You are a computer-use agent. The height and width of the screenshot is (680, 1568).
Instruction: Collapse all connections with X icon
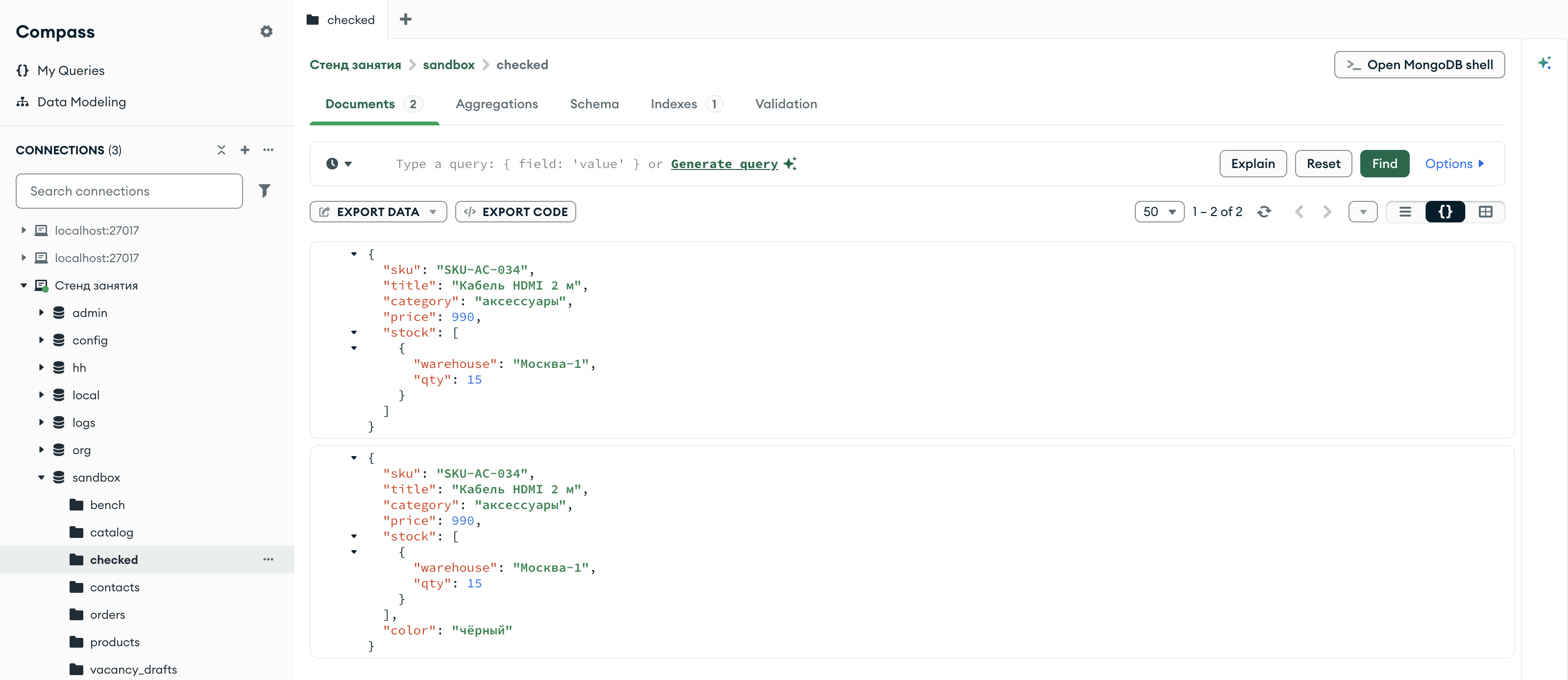click(x=221, y=150)
